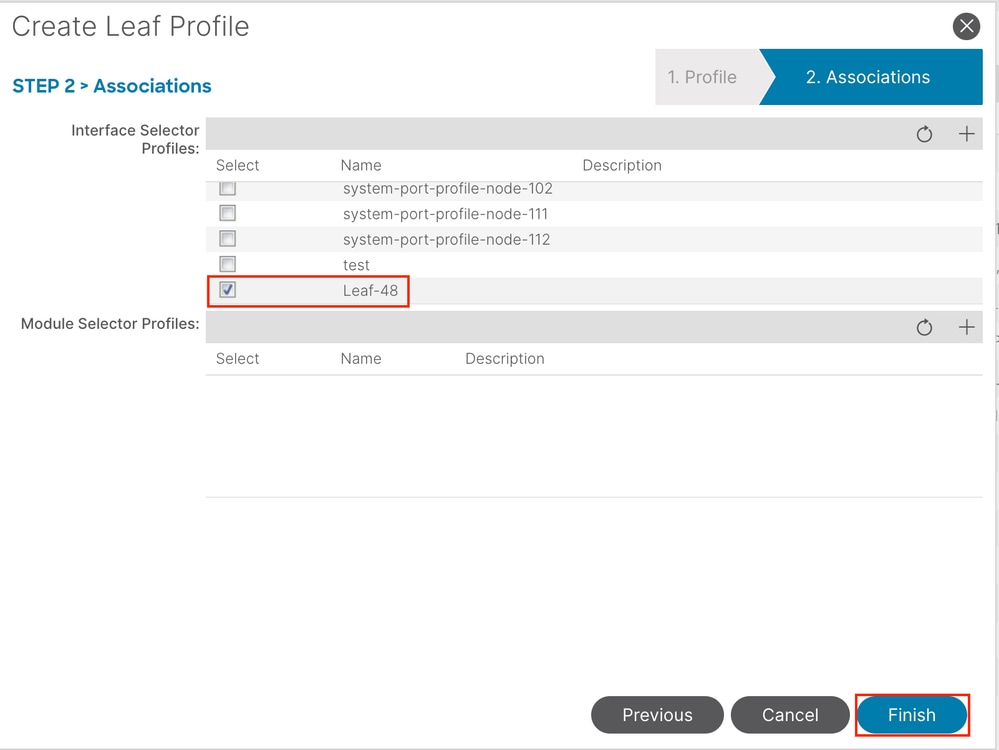This screenshot has width=999, height=750.
Task: Sort interface profiles by Name column
Action: [x=361, y=165]
